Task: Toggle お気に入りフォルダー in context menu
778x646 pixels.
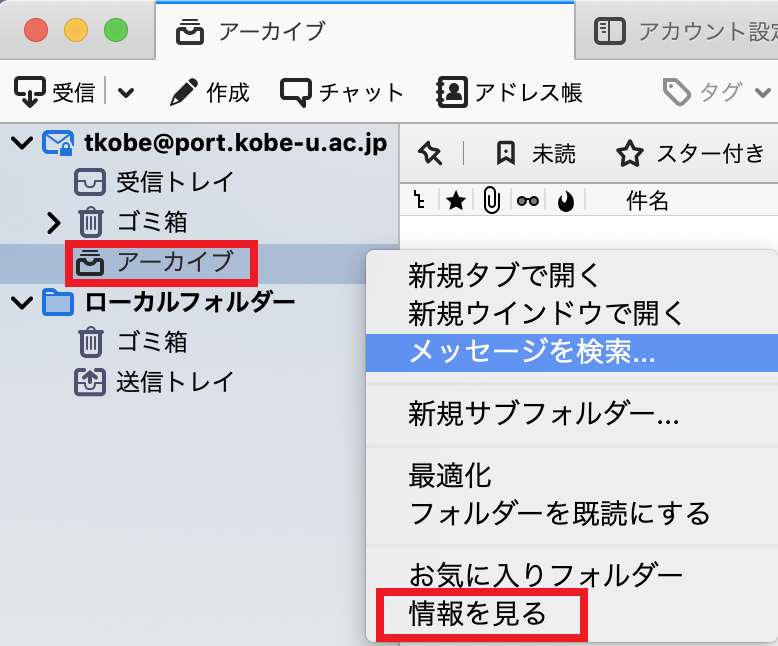Action: (572, 576)
